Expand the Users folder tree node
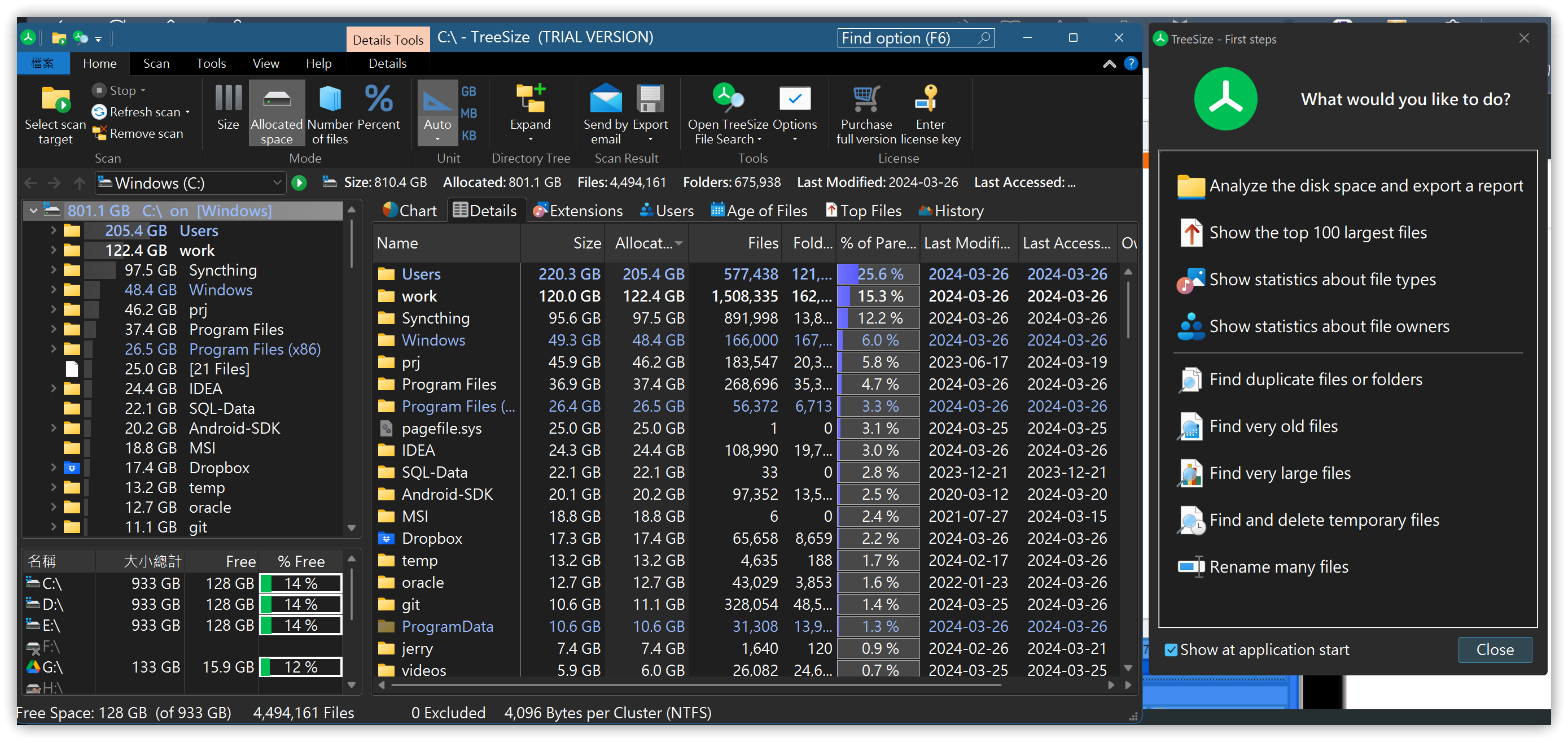The height and width of the screenshot is (742, 1568). (54, 231)
